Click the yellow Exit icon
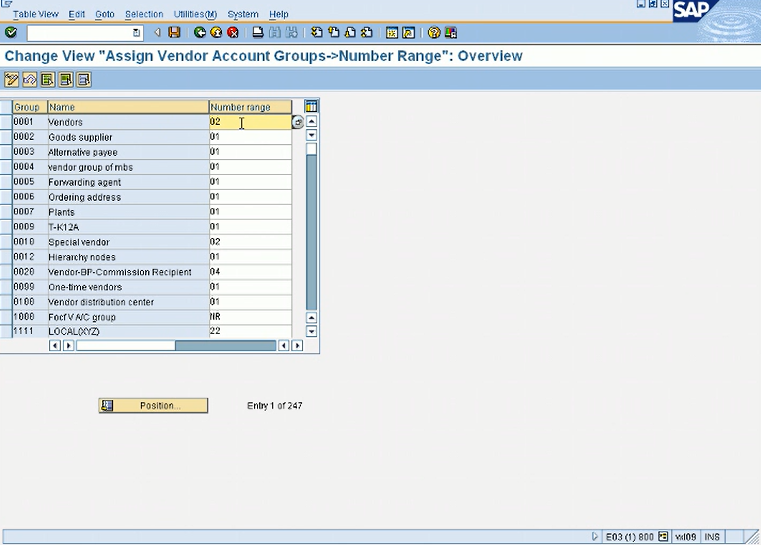This screenshot has height=545, width=761. (x=216, y=33)
